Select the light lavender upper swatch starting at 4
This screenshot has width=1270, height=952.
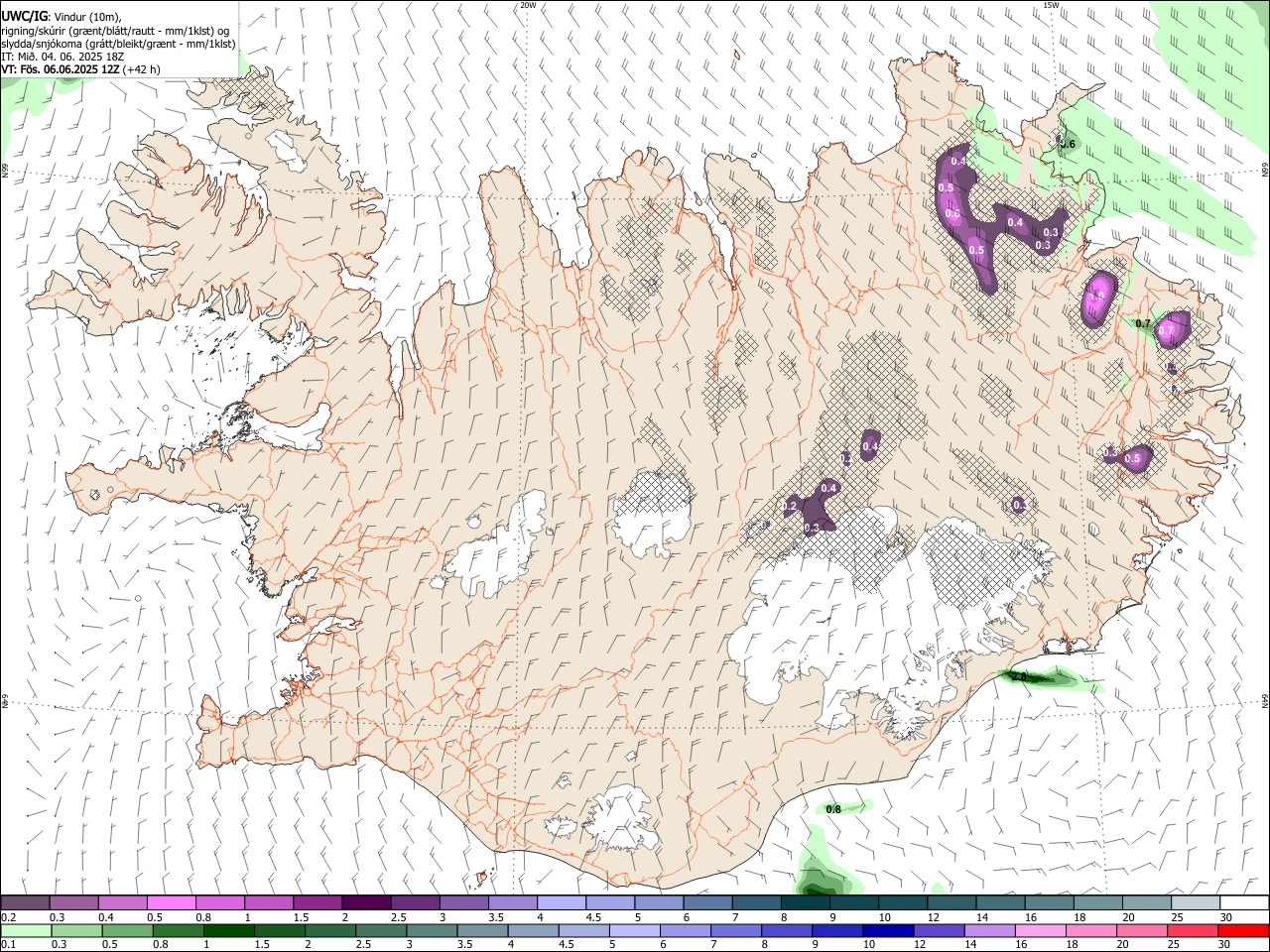point(561,902)
